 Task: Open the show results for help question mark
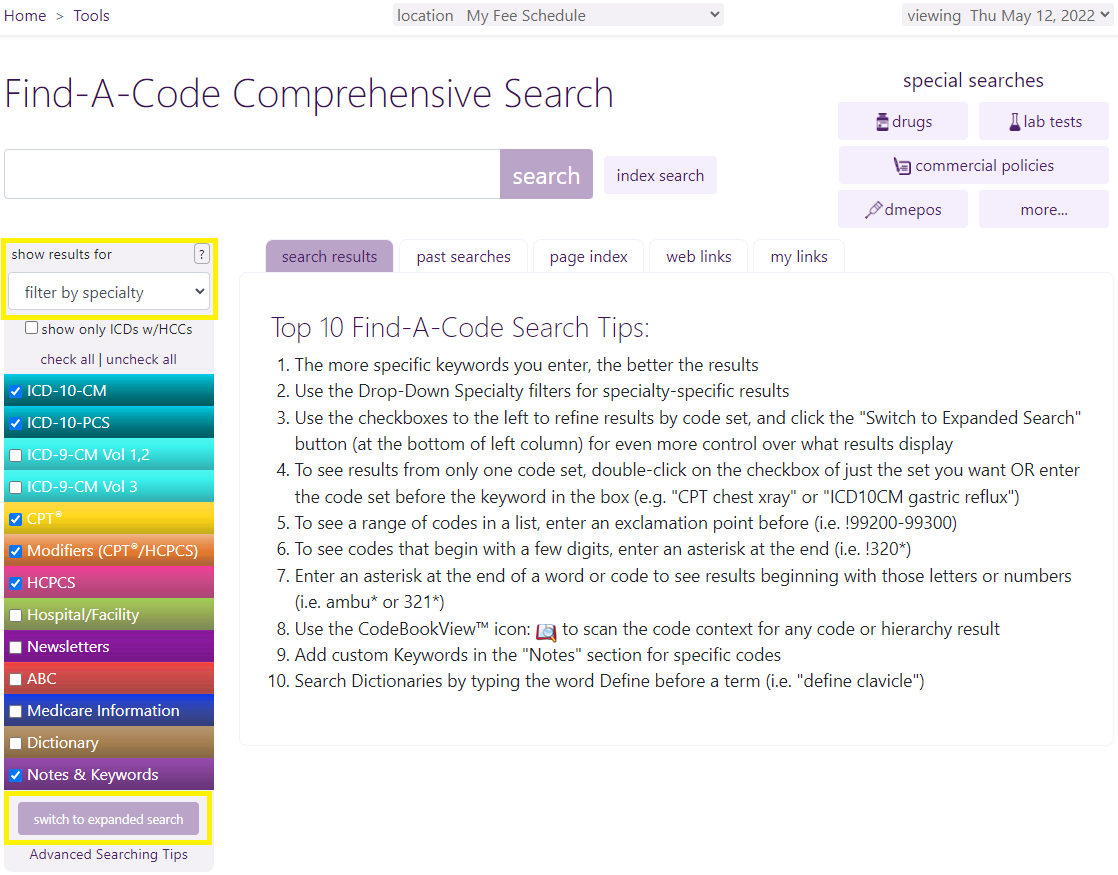(x=202, y=254)
